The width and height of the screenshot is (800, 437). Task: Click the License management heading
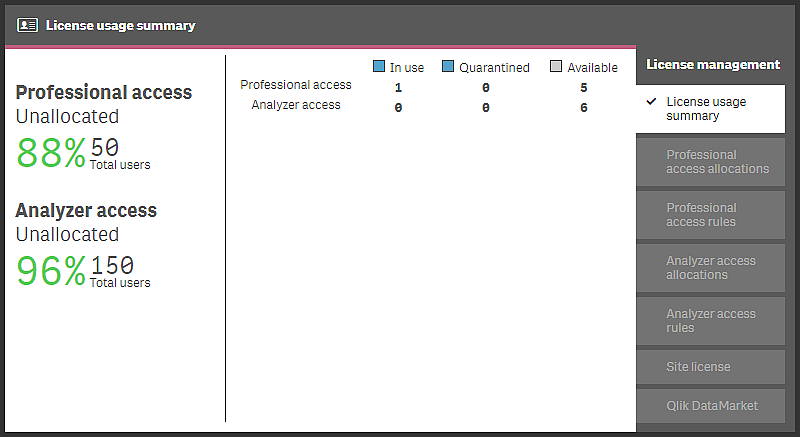712,65
